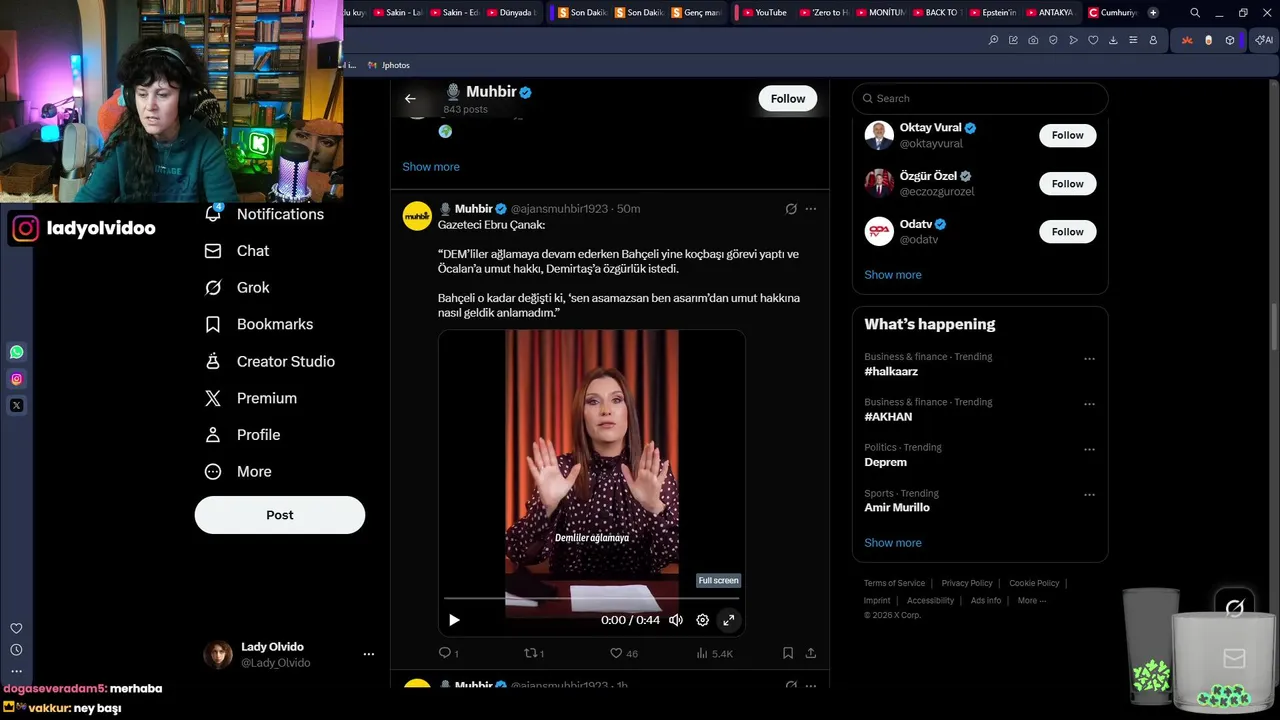This screenshot has height=720, width=1280.
Task: Switch to the Cumhuriyet browser tab
Action: (1113, 12)
